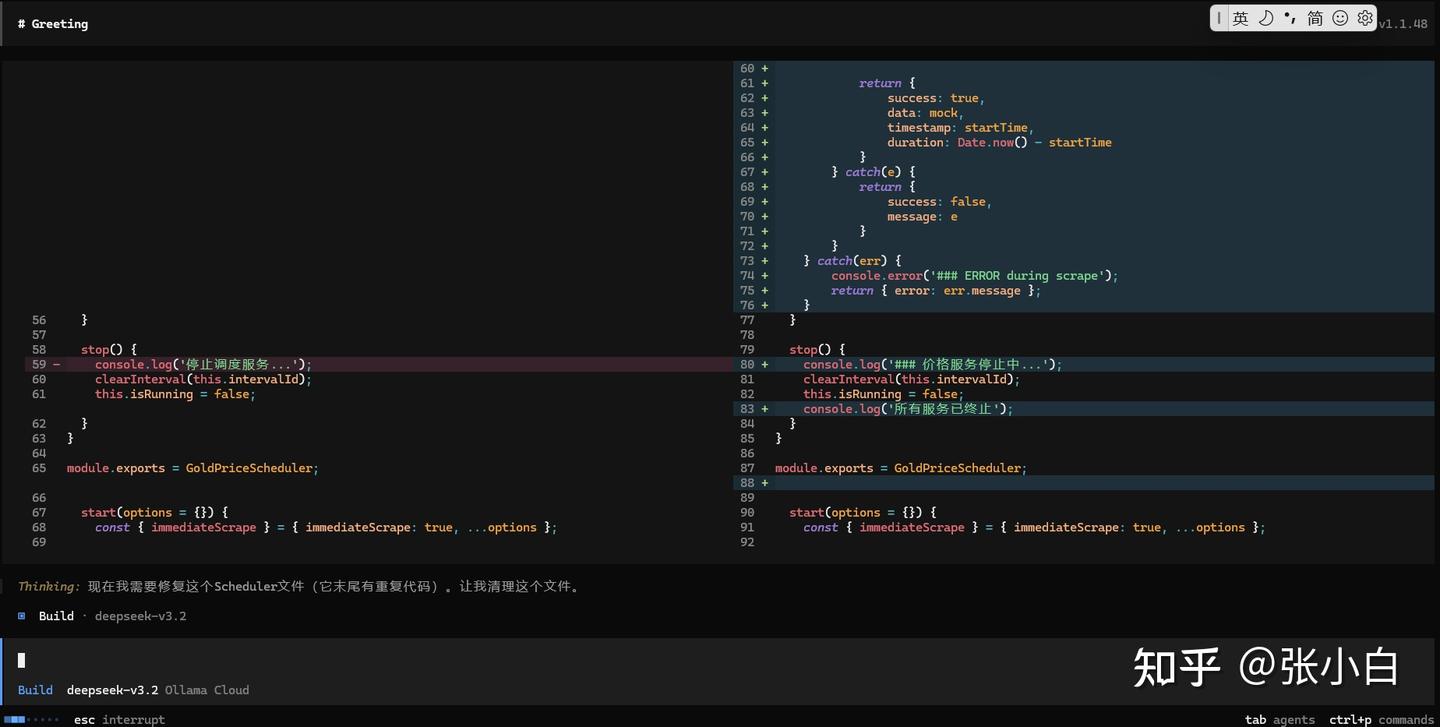Click line 65 duration: Date.now() - startTime
The image size is (1440, 727).
point(999,143)
